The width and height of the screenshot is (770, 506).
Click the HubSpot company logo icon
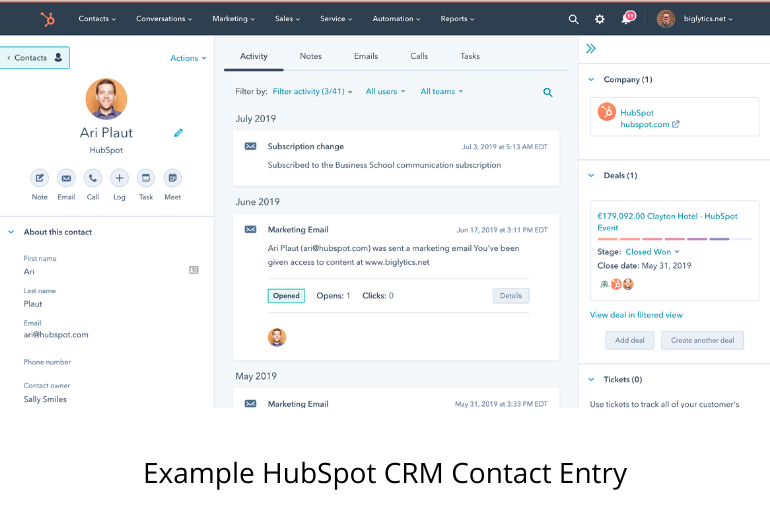[x=606, y=112]
